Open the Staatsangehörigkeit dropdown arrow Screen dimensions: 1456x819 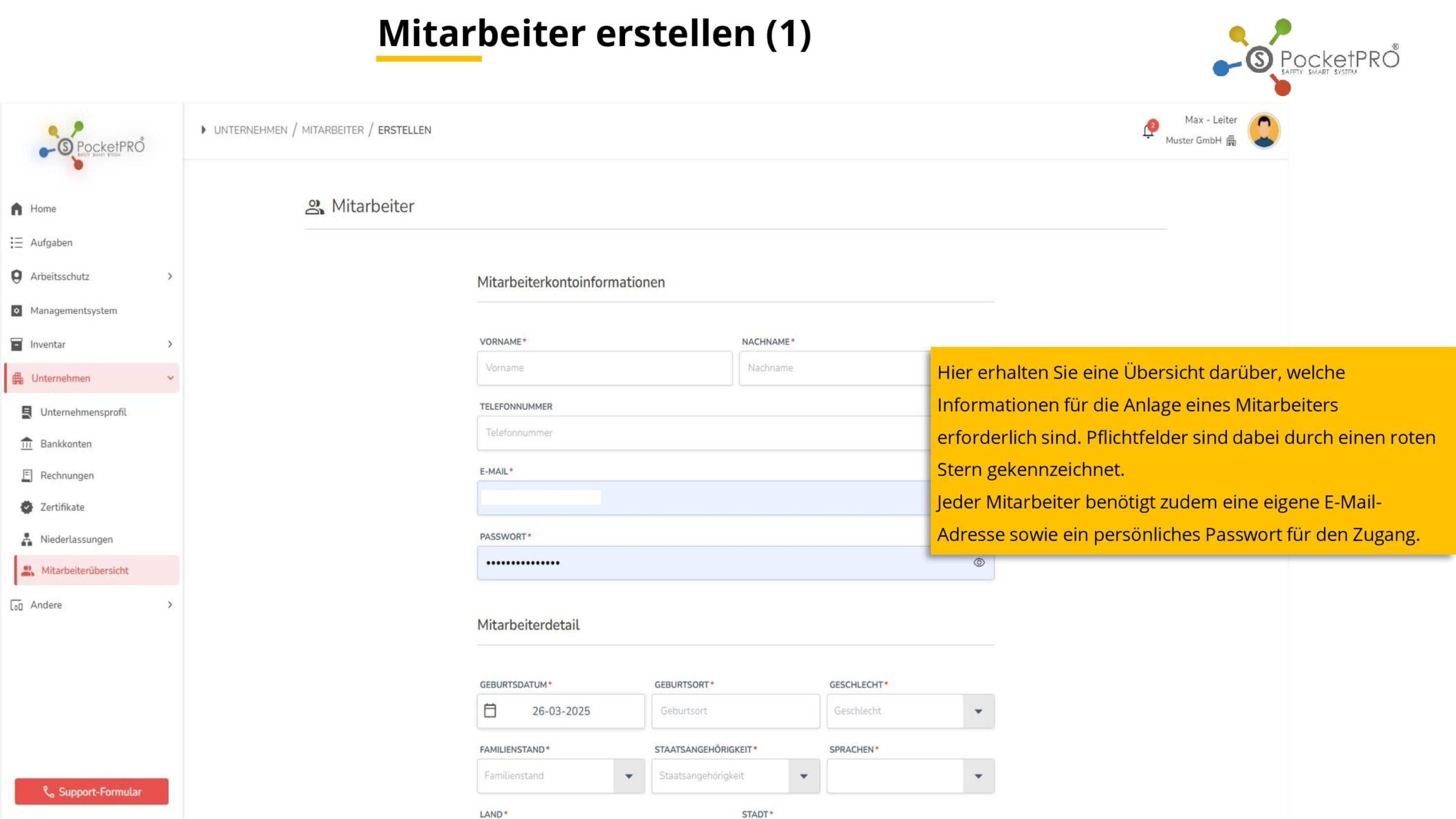[804, 776]
